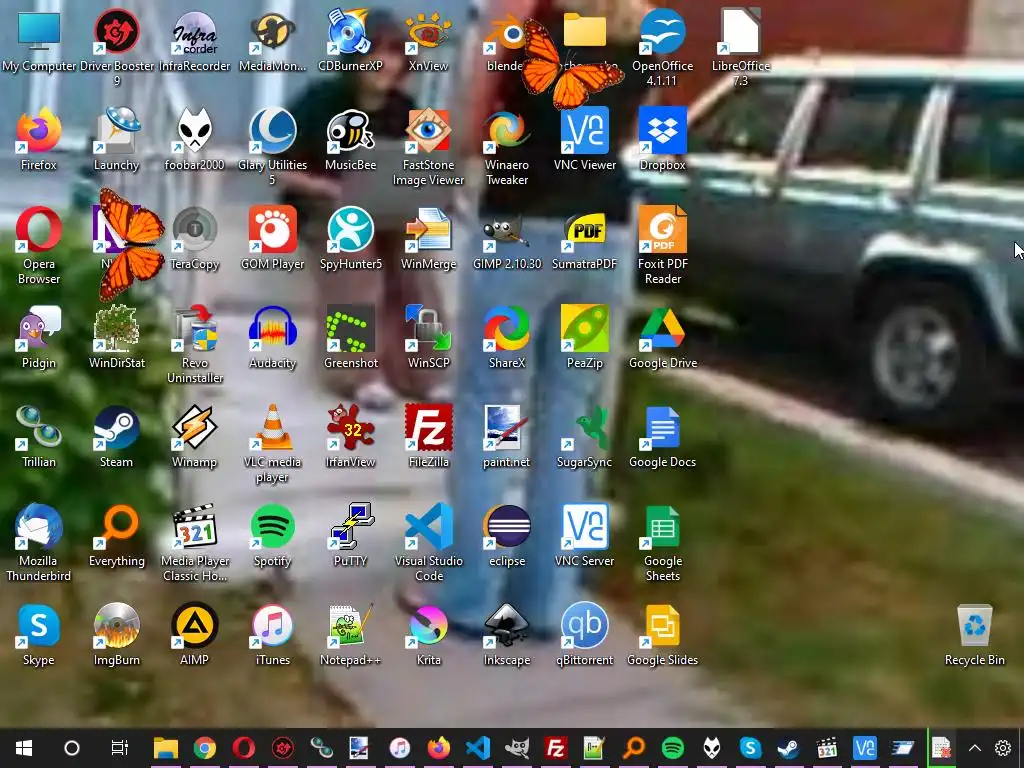Click the Winaero Tweaker shortcut
This screenshot has width=1024, height=768.
507,146
